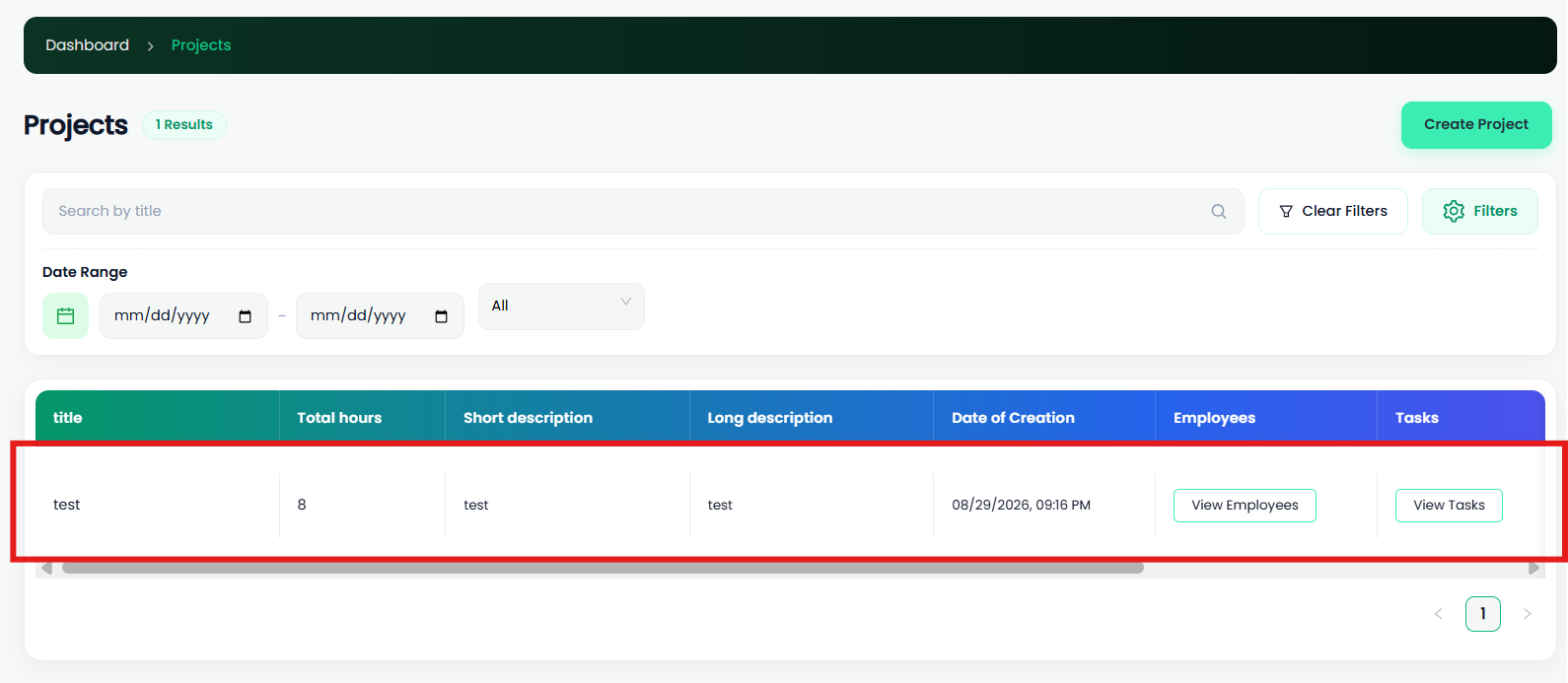Click the left scroll arrow of table
The image size is (1568, 683).
46,568
